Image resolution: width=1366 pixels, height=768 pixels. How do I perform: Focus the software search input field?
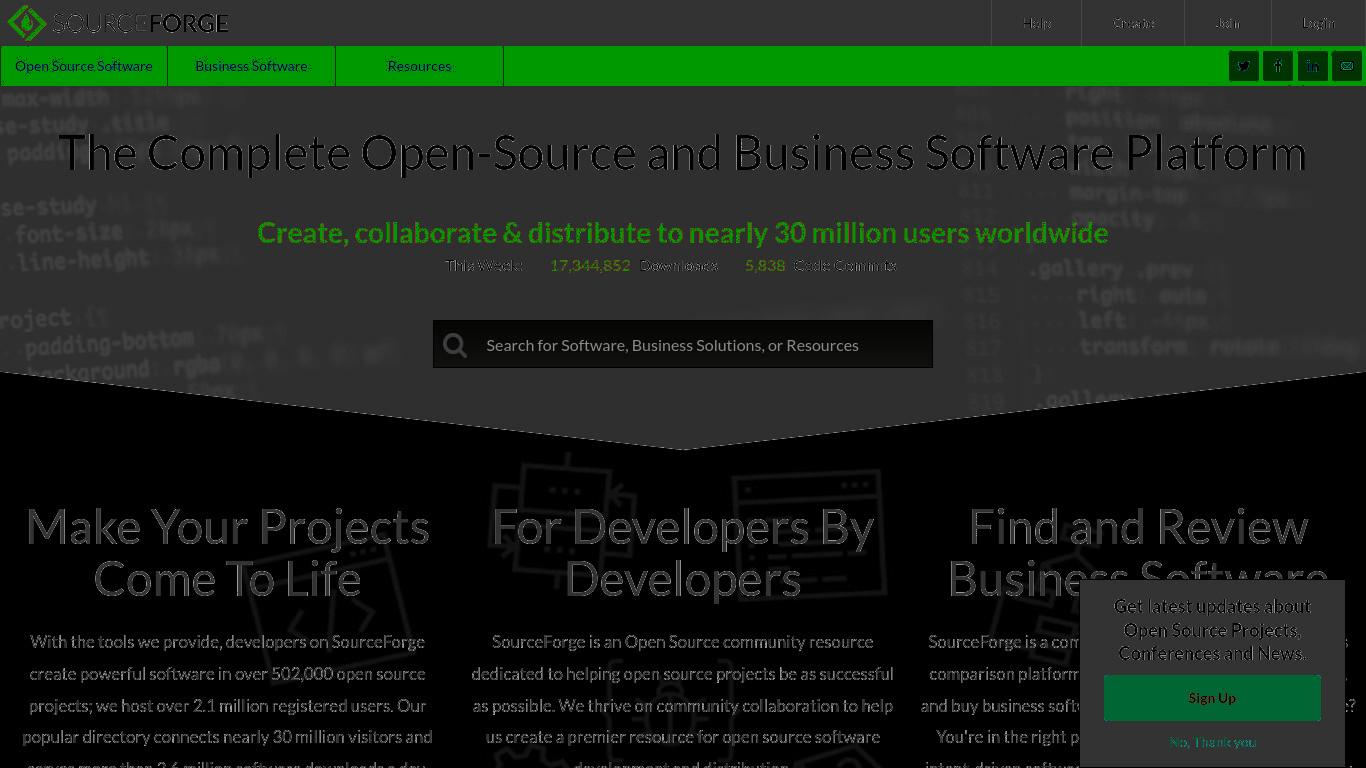tap(683, 345)
